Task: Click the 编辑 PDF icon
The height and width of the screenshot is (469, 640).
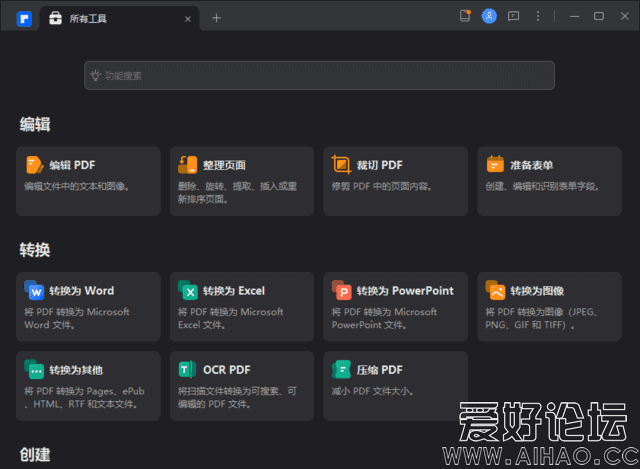Action: pos(34,165)
